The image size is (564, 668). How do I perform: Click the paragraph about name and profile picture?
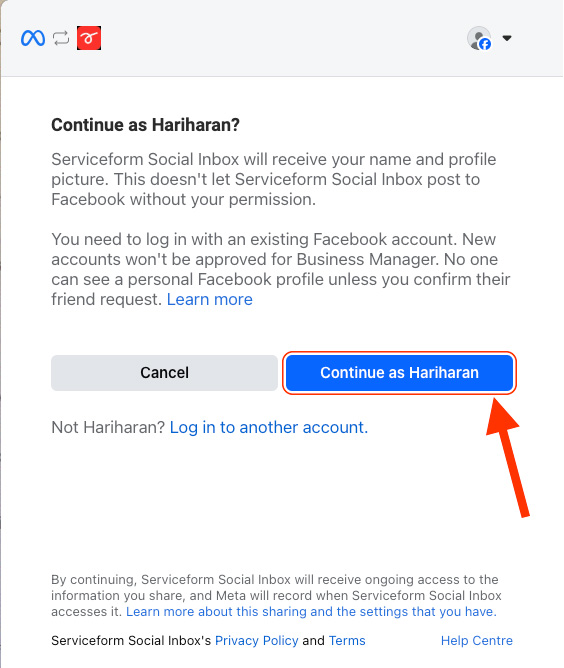(273, 179)
